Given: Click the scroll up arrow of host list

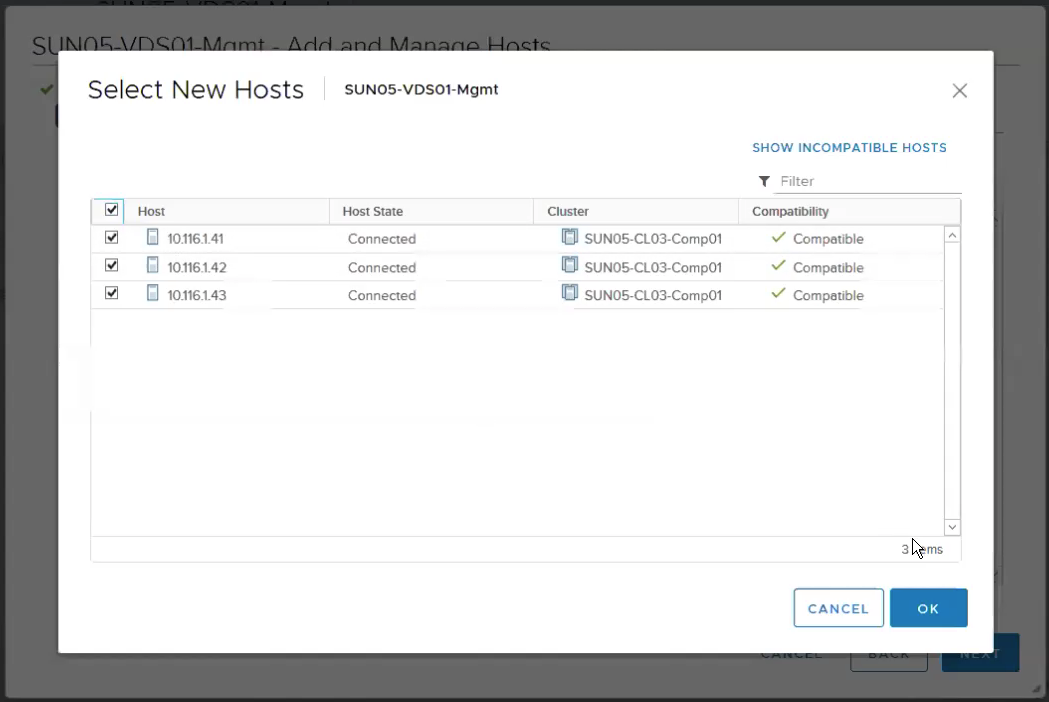Looking at the screenshot, I should pos(952,236).
